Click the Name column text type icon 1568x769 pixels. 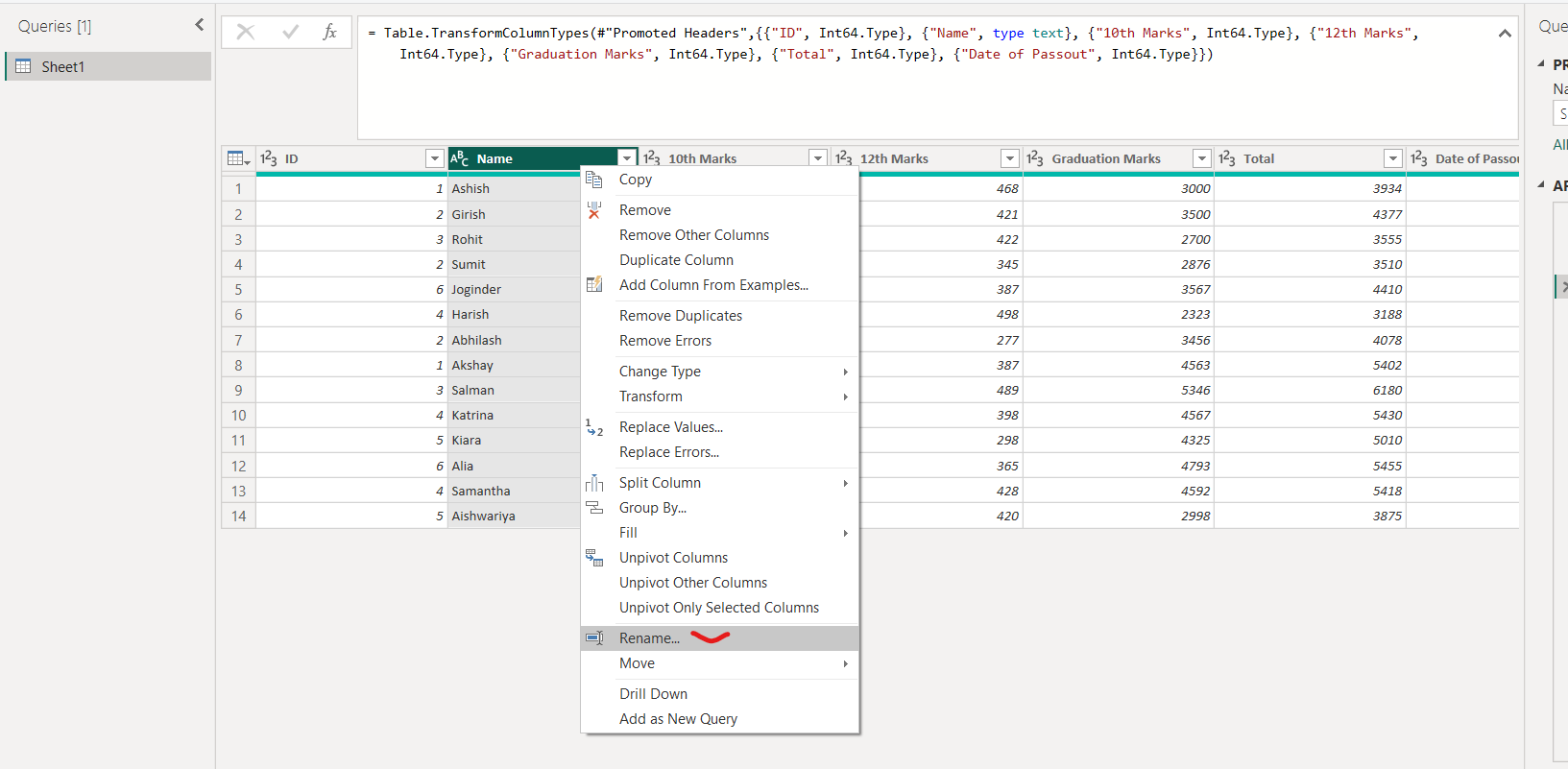[x=460, y=158]
